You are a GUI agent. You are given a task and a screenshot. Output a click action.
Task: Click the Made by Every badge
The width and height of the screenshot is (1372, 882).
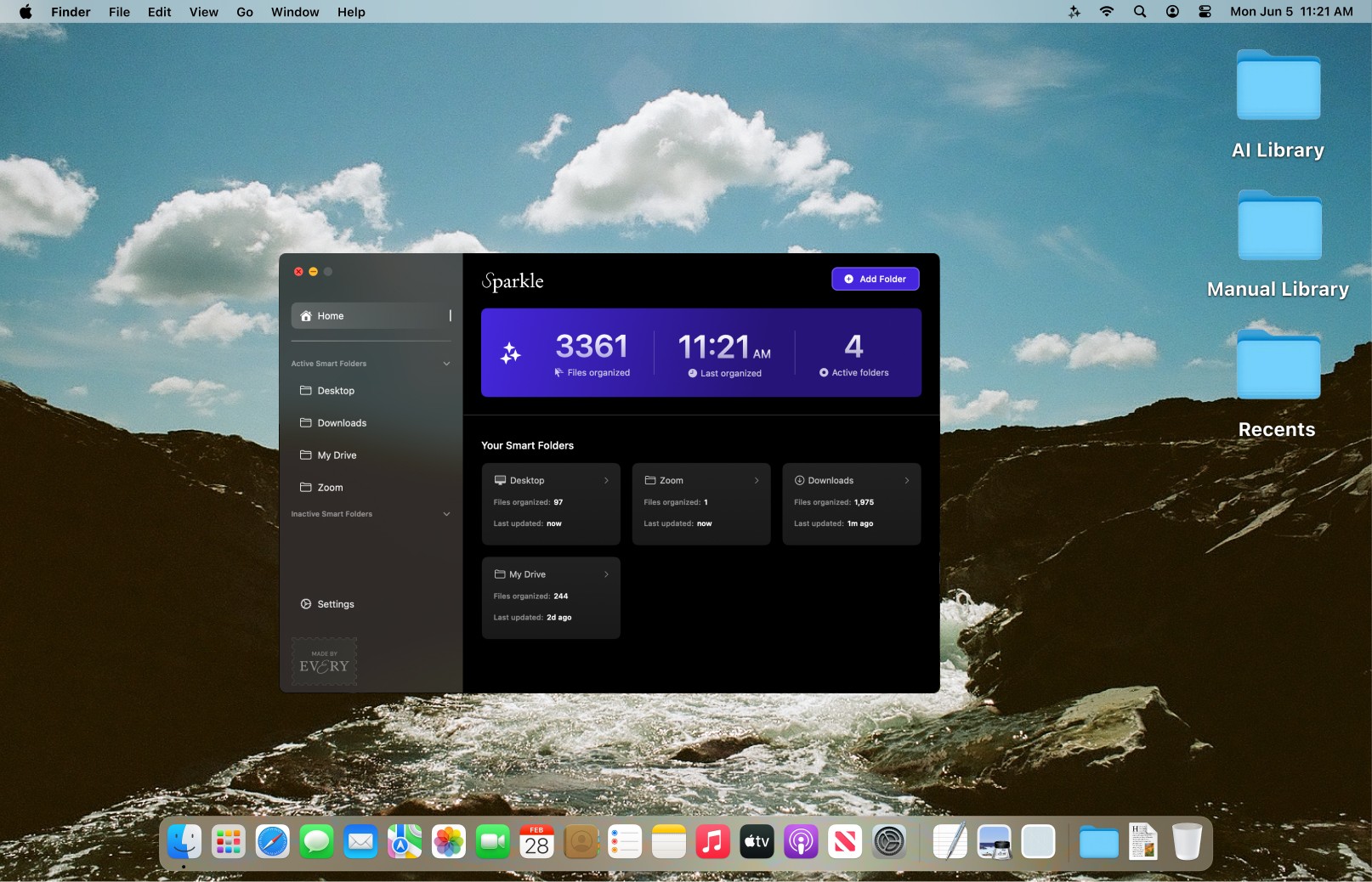(x=324, y=662)
